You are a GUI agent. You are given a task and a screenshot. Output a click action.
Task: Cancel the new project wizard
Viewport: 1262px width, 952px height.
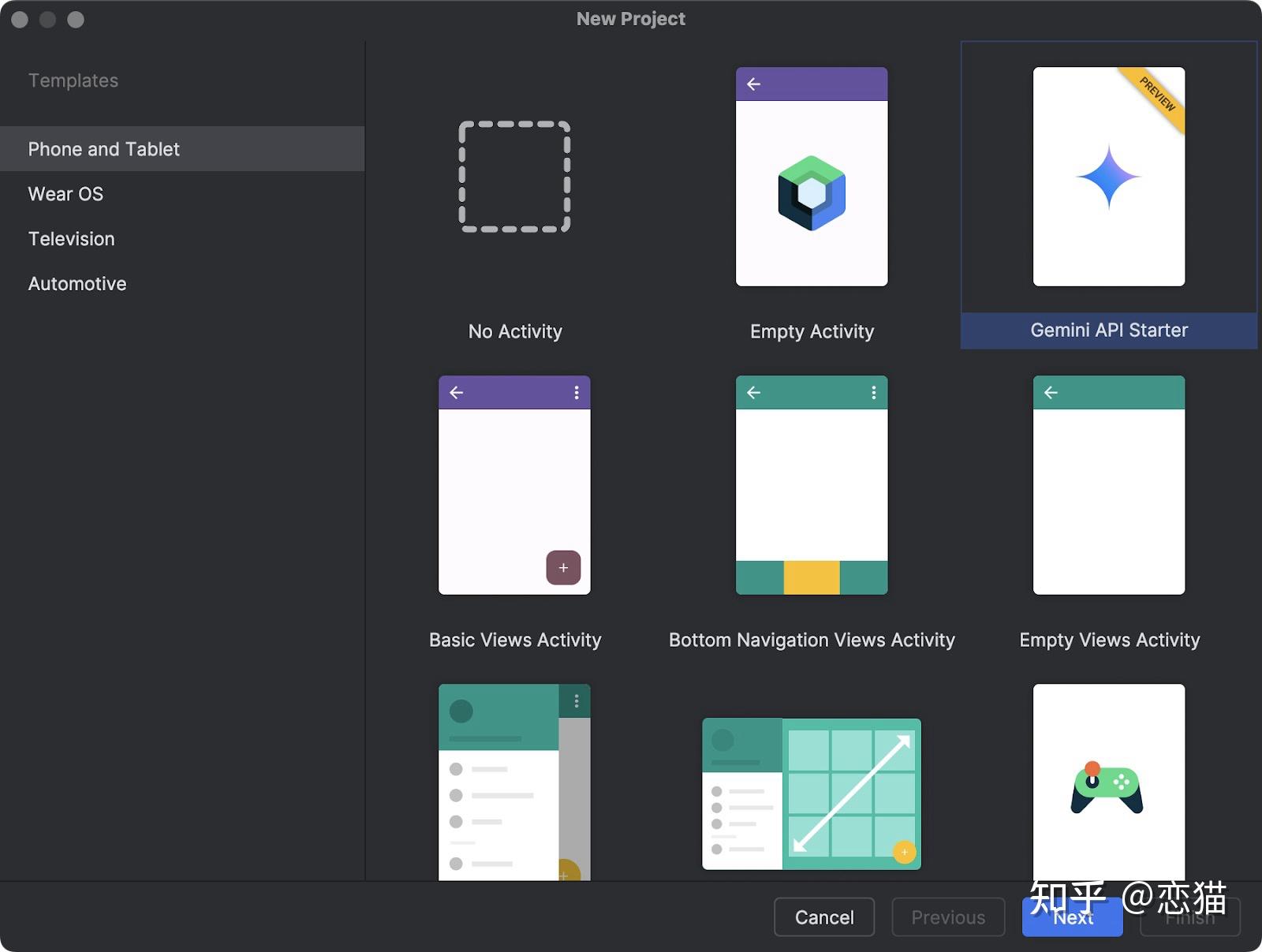point(823,917)
